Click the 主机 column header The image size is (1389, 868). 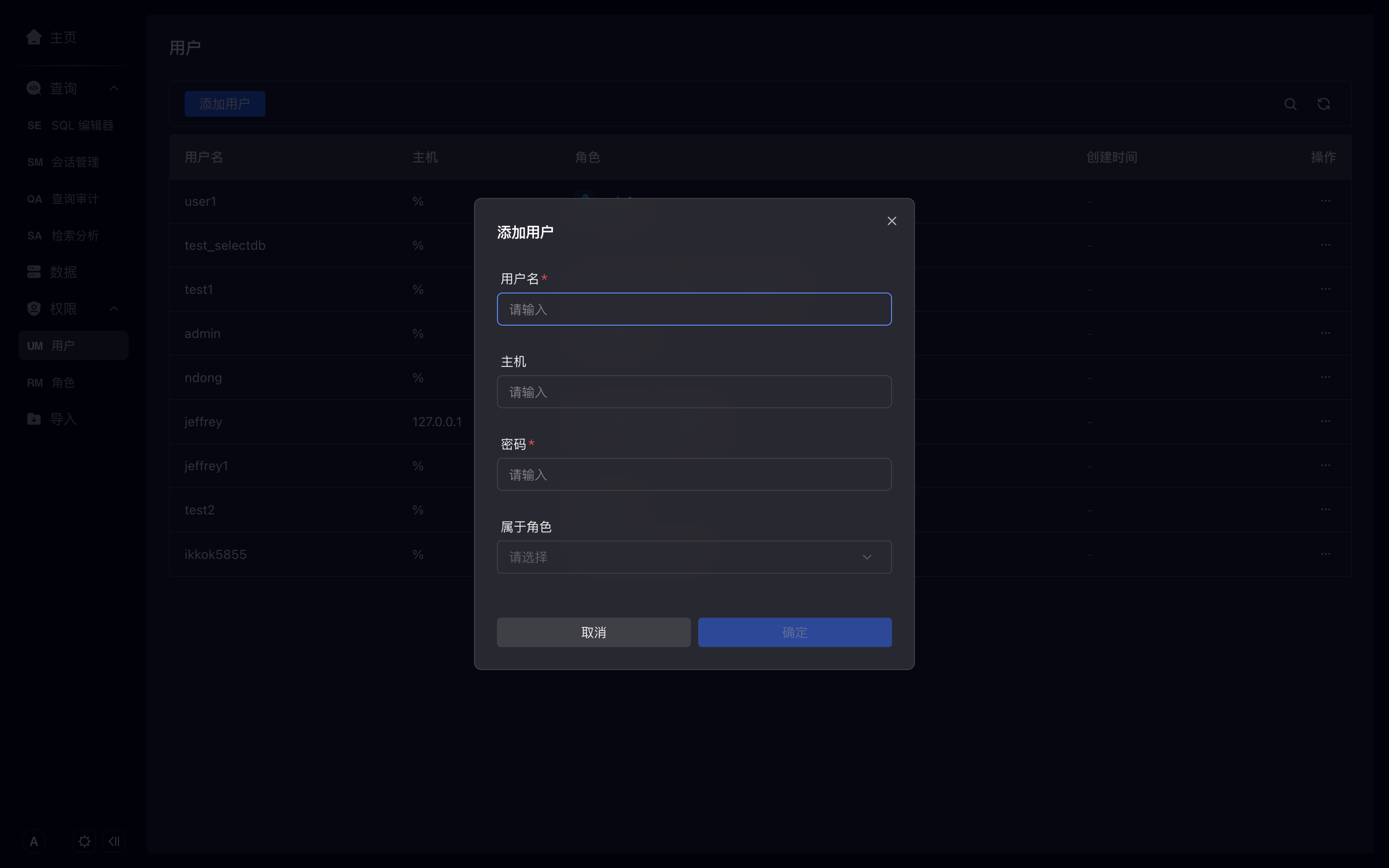[425, 157]
